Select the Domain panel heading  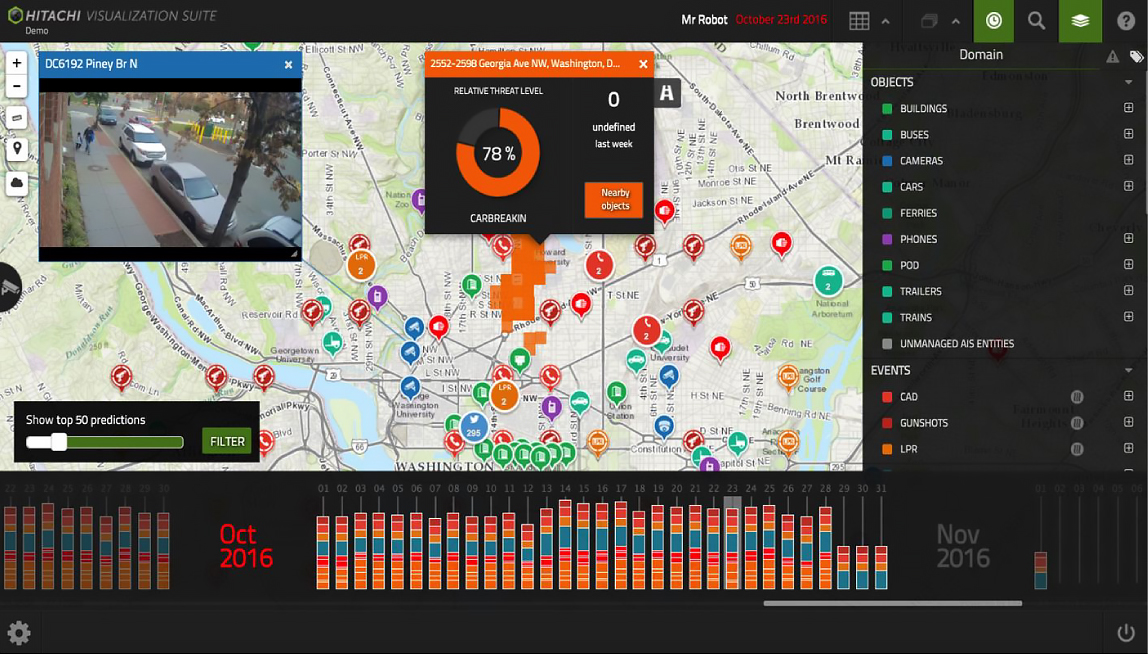981,55
